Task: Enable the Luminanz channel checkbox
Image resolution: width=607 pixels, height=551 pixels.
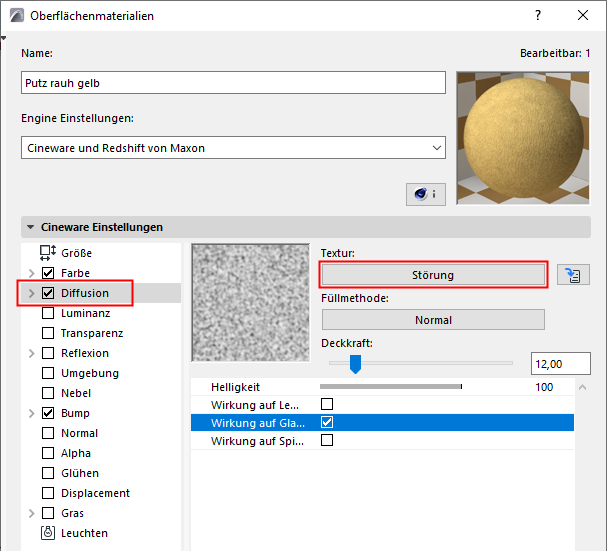Action: pyautogui.click(x=48, y=313)
